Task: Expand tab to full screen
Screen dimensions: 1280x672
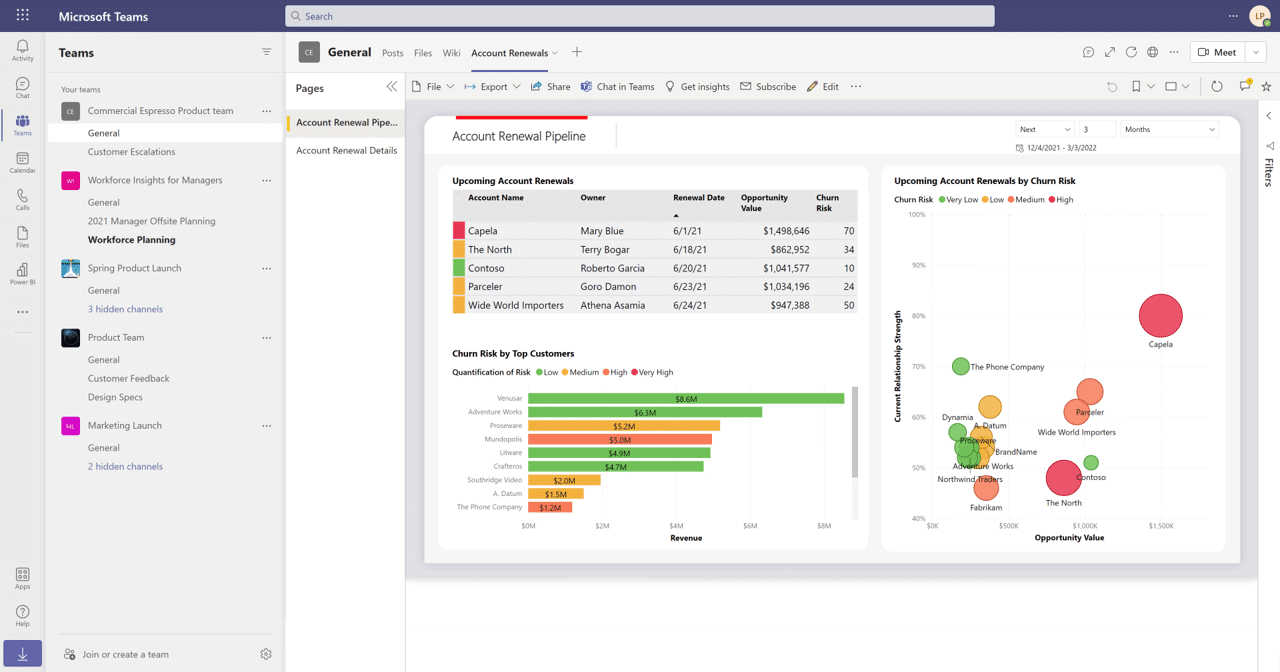Action: click(x=1110, y=52)
